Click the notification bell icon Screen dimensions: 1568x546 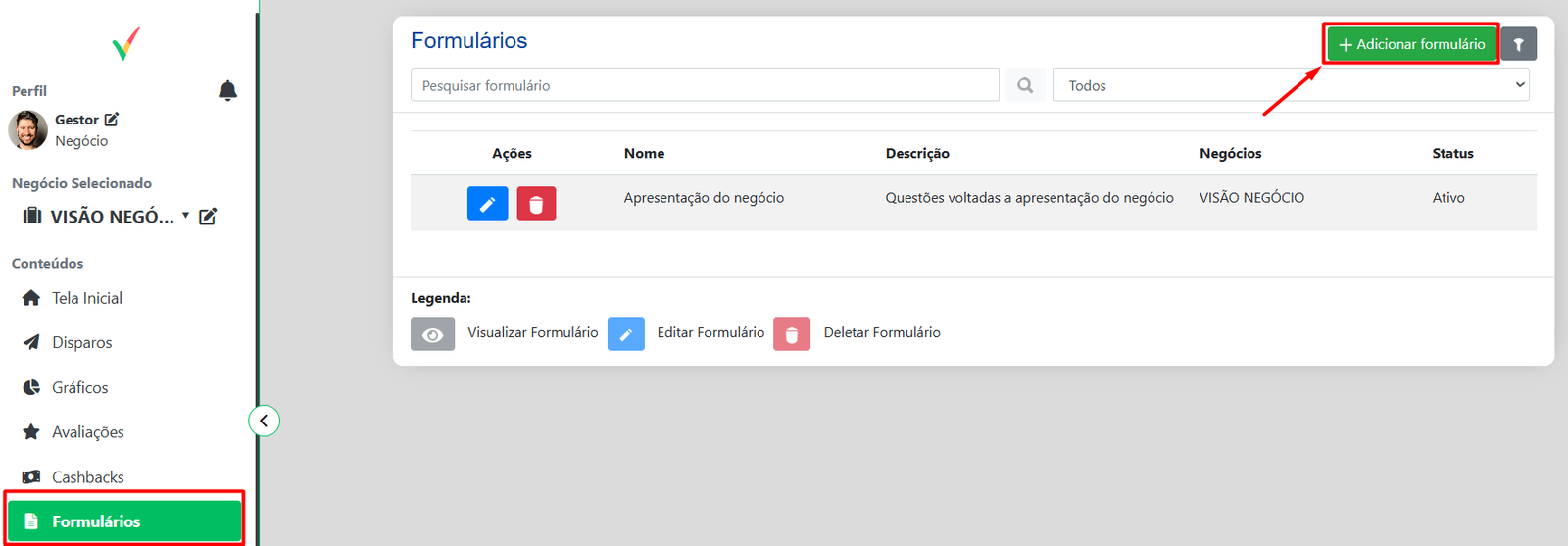227,91
